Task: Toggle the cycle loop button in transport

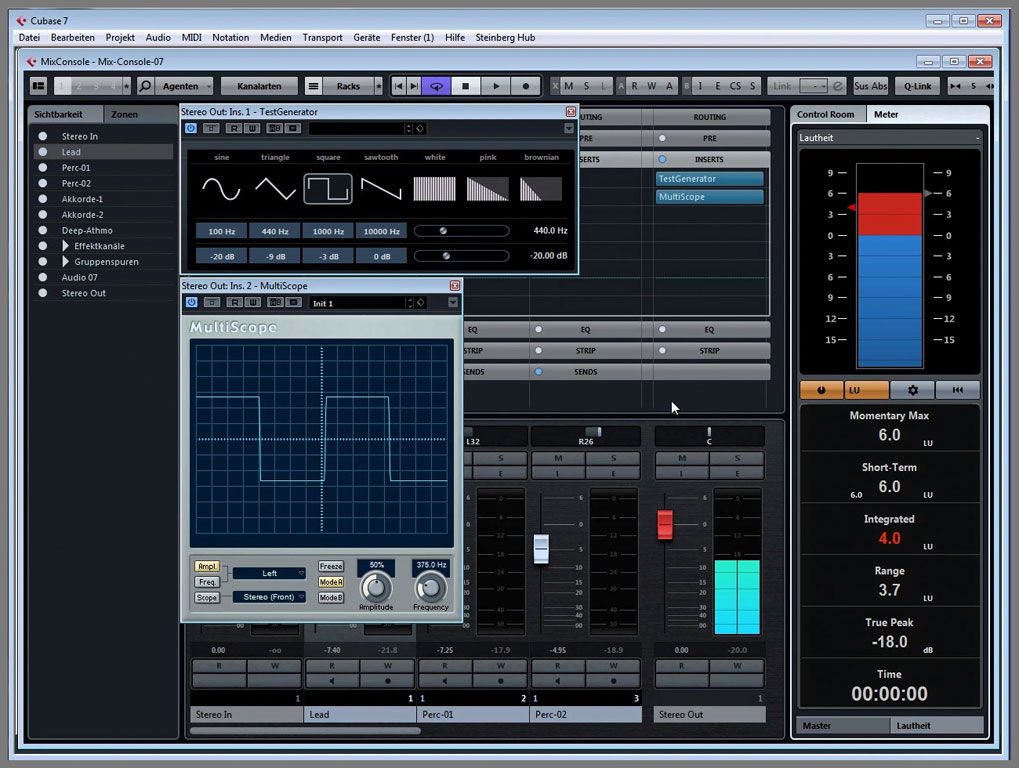Action: click(x=436, y=86)
